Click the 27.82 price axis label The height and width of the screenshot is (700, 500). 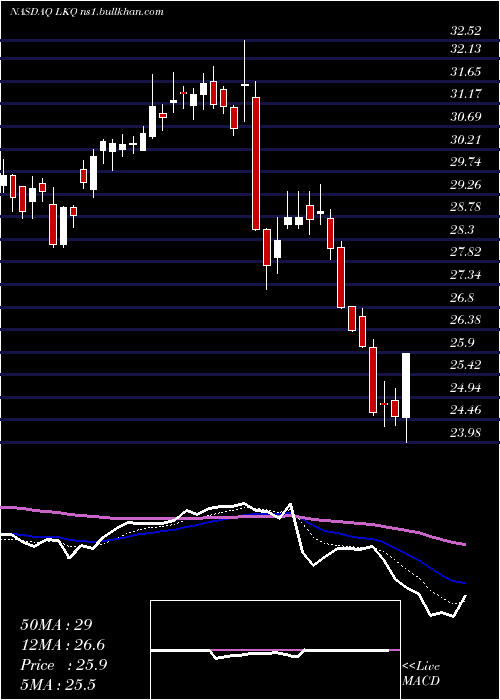tap(466, 252)
